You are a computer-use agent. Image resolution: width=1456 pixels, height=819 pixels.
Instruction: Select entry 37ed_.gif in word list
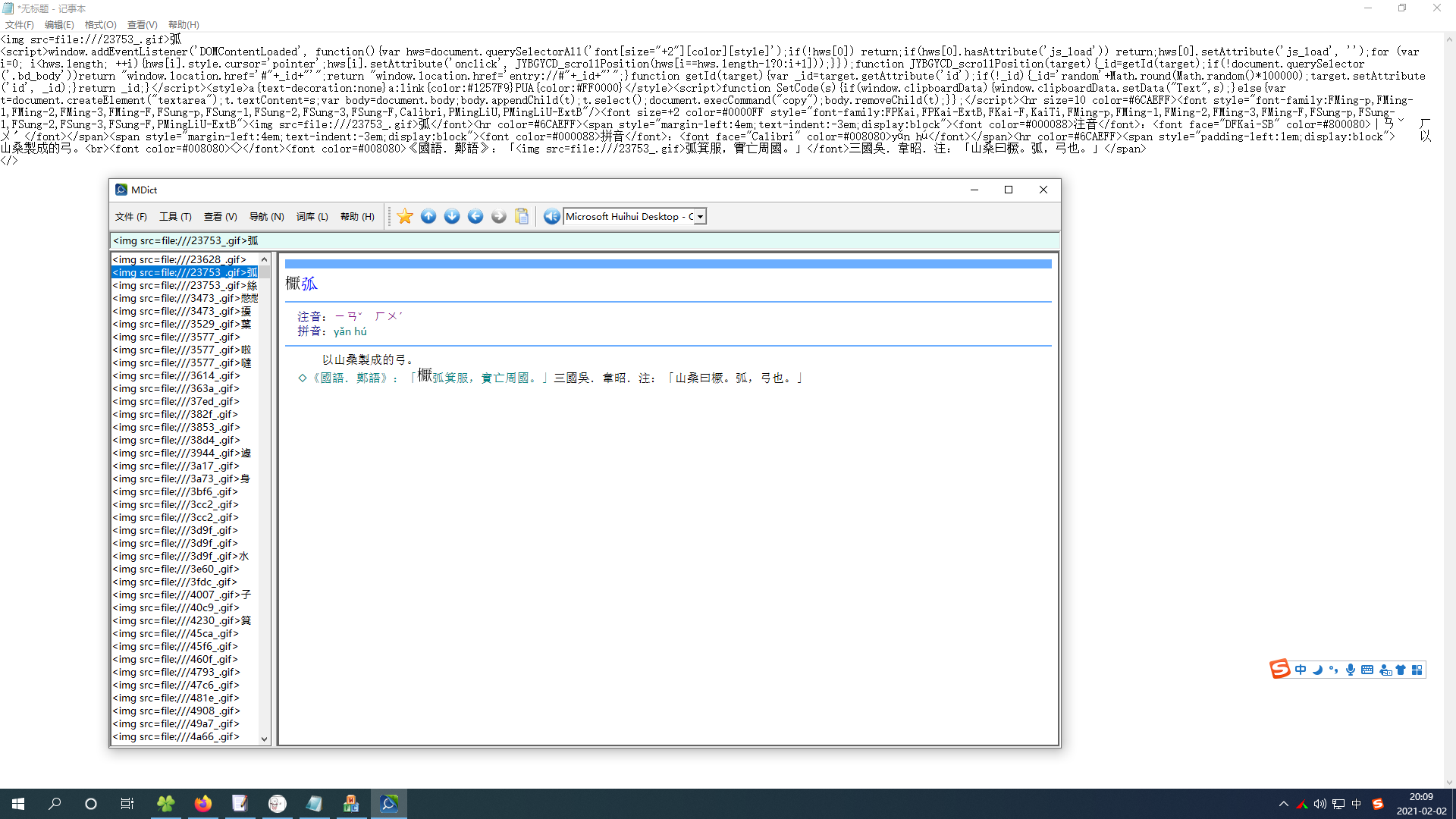pyautogui.click(x=185, y=402)
